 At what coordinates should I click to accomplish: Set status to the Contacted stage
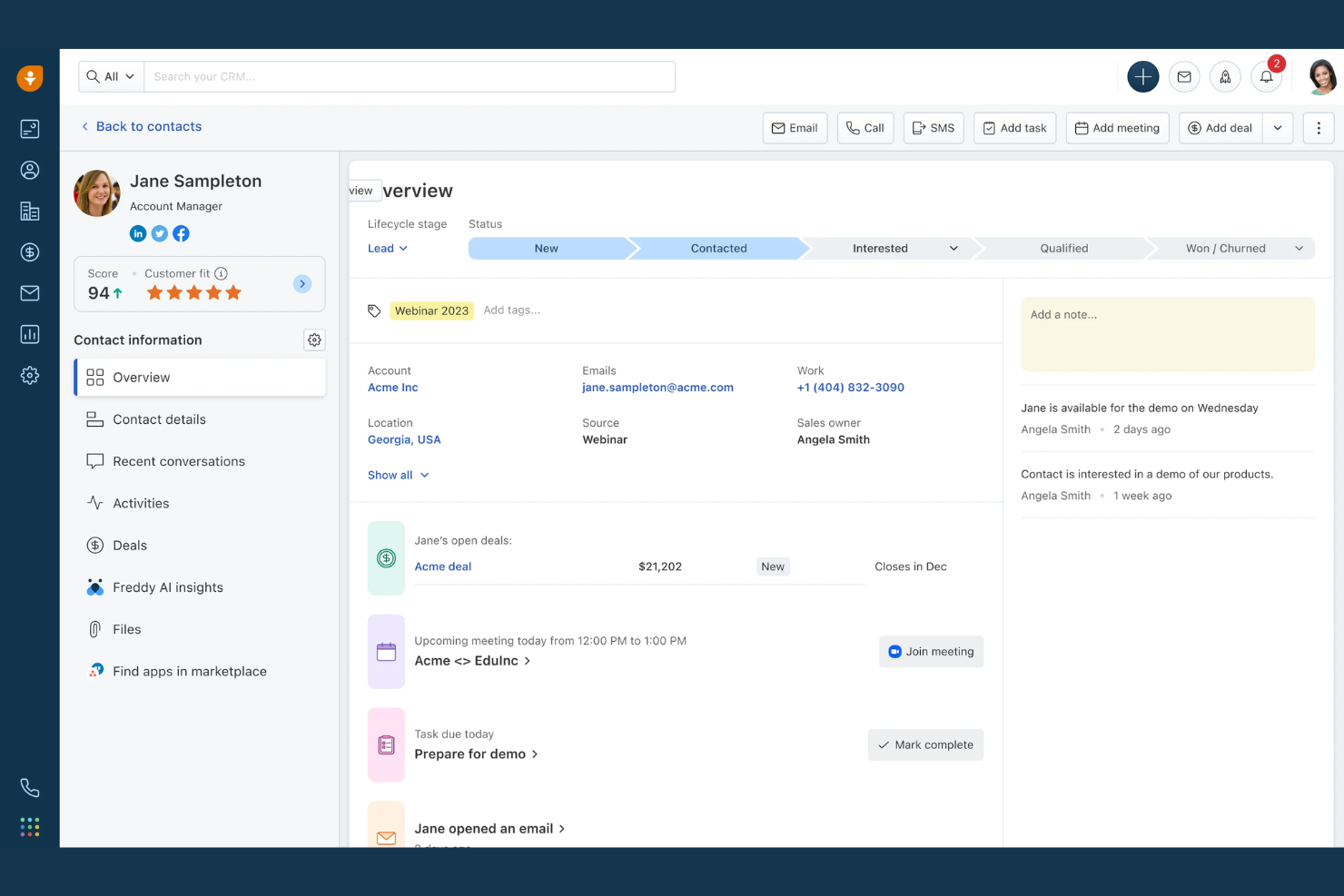click(x=718, y=249)
